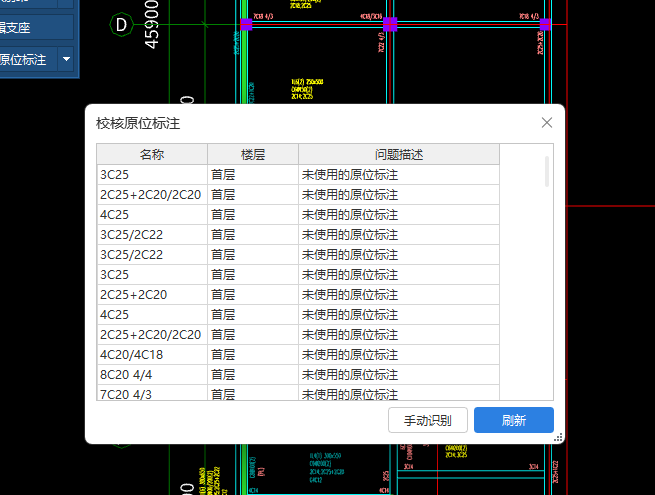This screenshot has width=655, height=495.
Task: Click the 刷新 button
Action: click(514, 420)
